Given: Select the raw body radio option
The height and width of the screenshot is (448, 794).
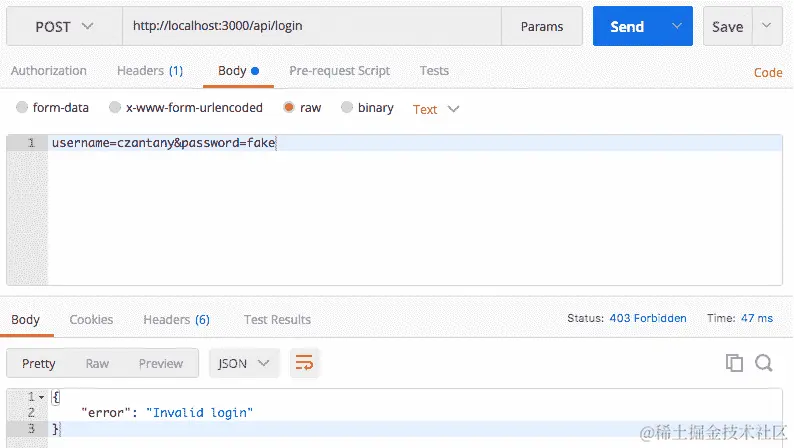Looking at the screenshot, I should pyautogui.click(x=289, y=107).
